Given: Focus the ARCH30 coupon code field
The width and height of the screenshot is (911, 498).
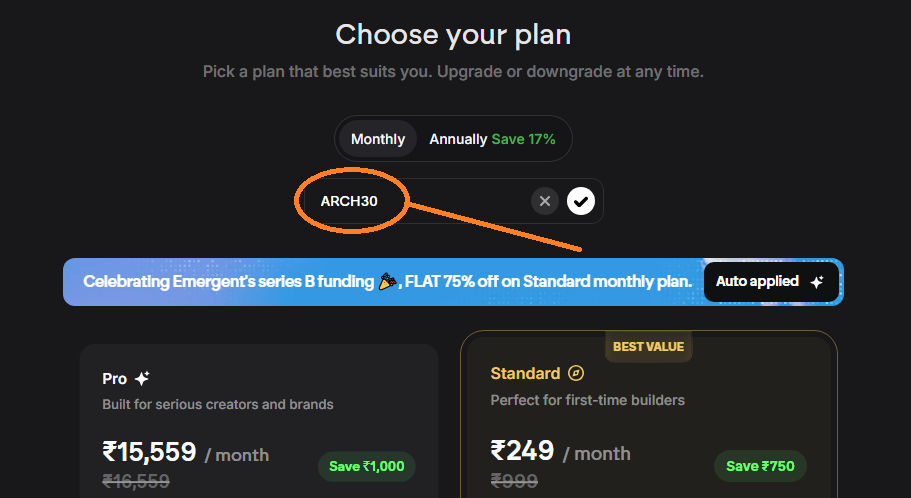Looking at the screenshot, I should [x=420, y=201].
